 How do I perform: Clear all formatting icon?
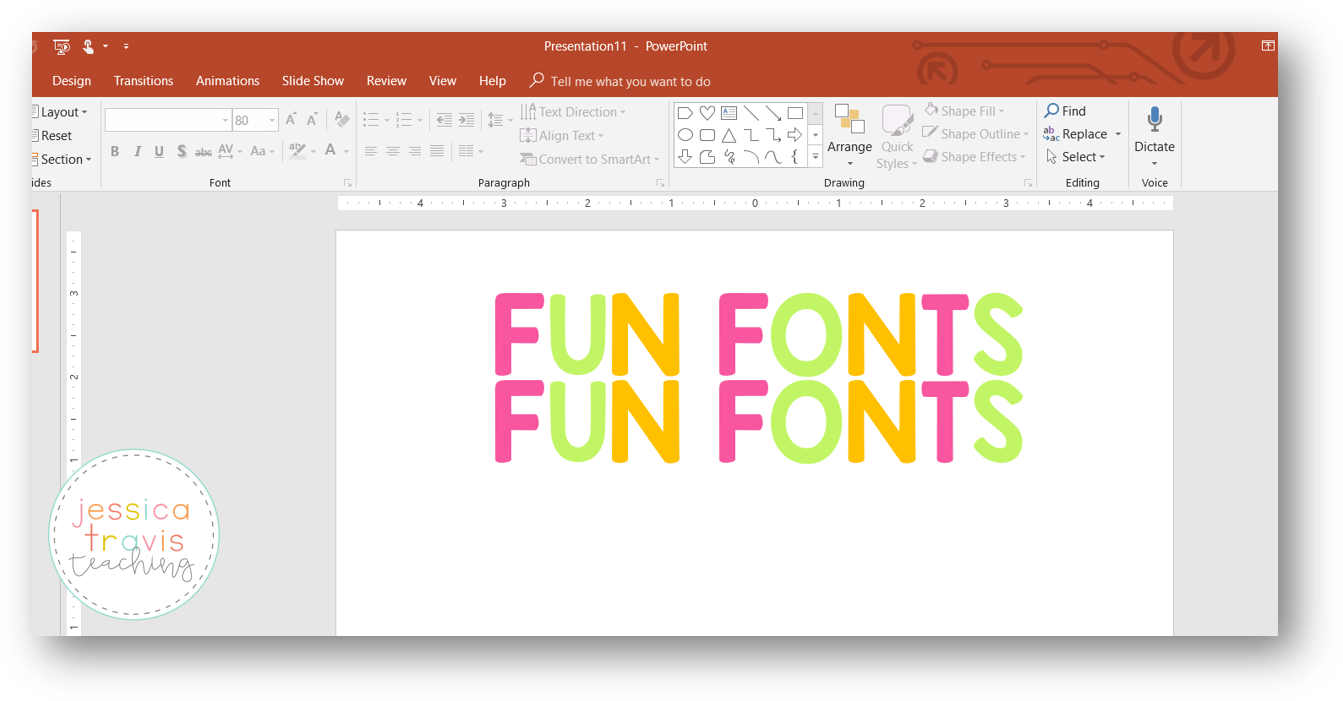[342, 120]
